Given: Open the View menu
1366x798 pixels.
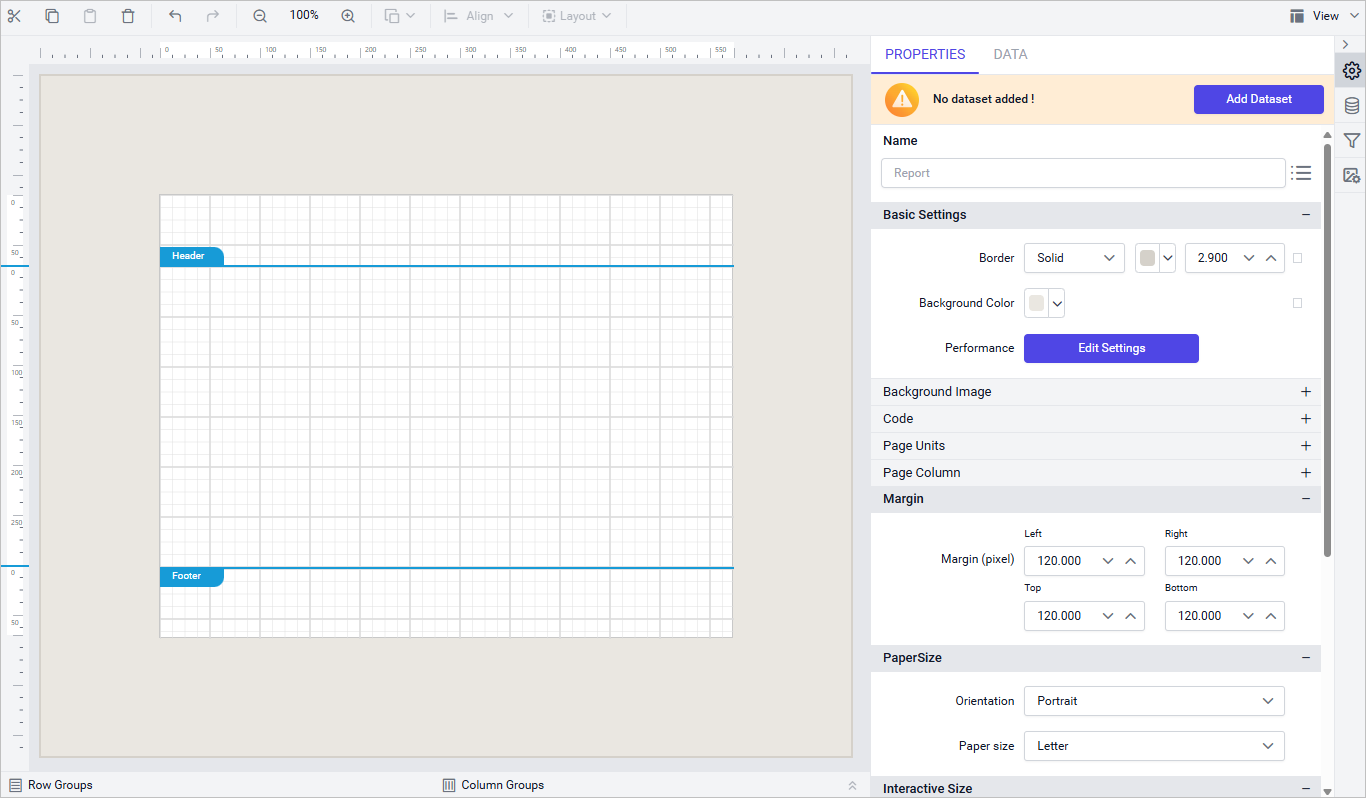Looking at the screenshot, I should 1314,16.
